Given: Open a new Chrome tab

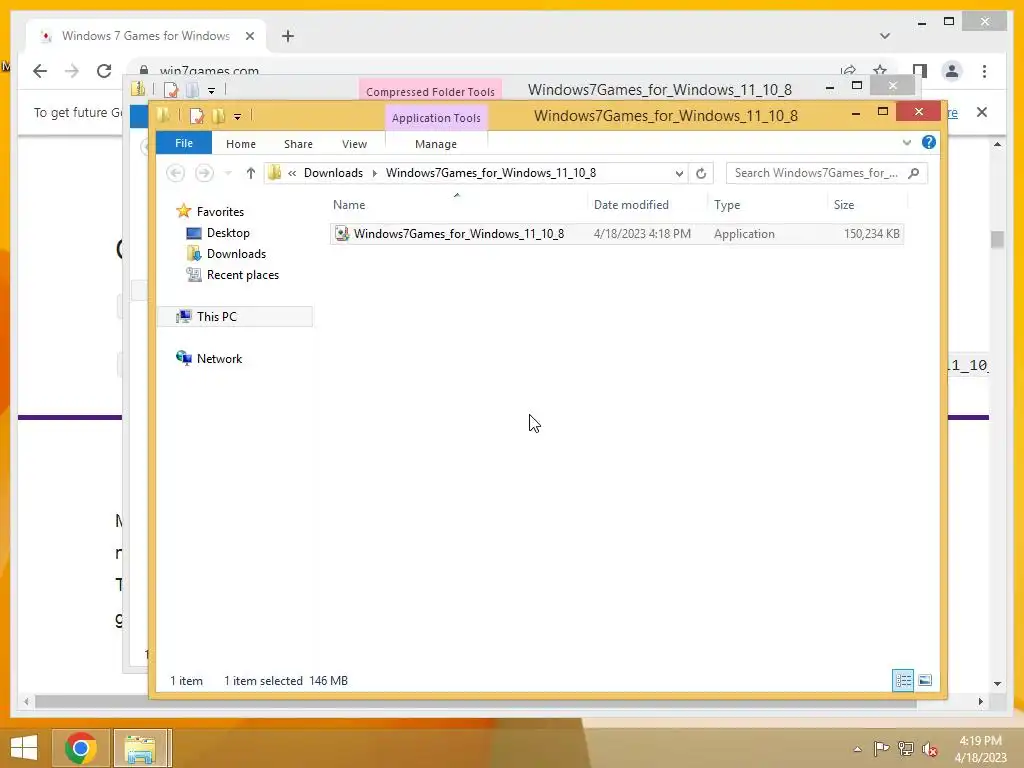Looking at the screenshot, I should pyautogui.click(x=288, y=36).
